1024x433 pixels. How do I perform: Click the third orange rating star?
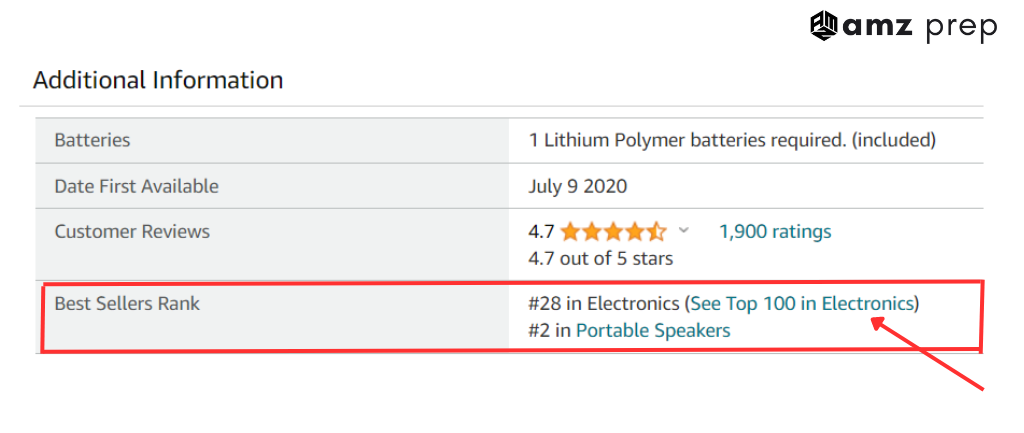click(x=613, y=232)
